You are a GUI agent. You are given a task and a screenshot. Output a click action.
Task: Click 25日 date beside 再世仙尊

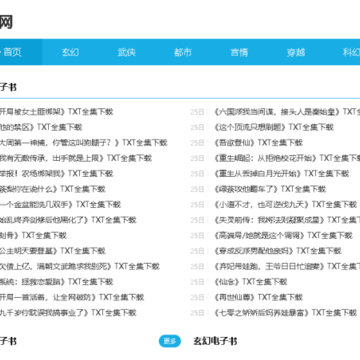point(197,297)
